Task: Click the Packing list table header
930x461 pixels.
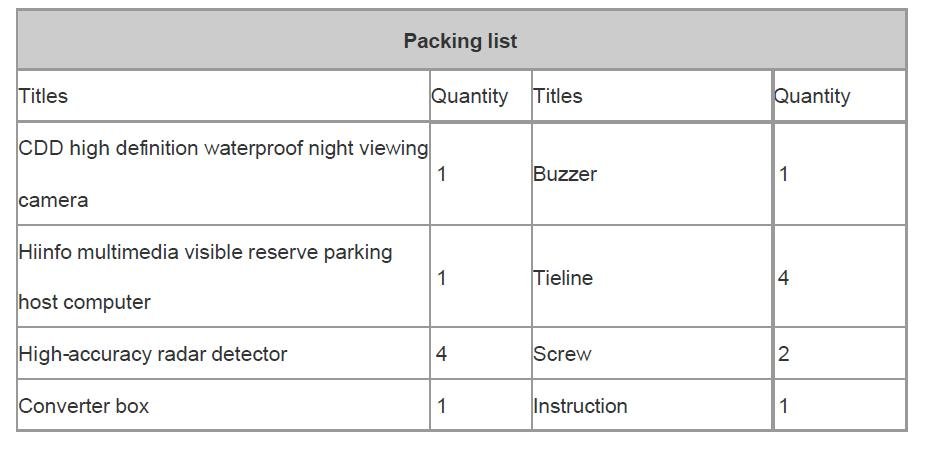Action: 461,41
